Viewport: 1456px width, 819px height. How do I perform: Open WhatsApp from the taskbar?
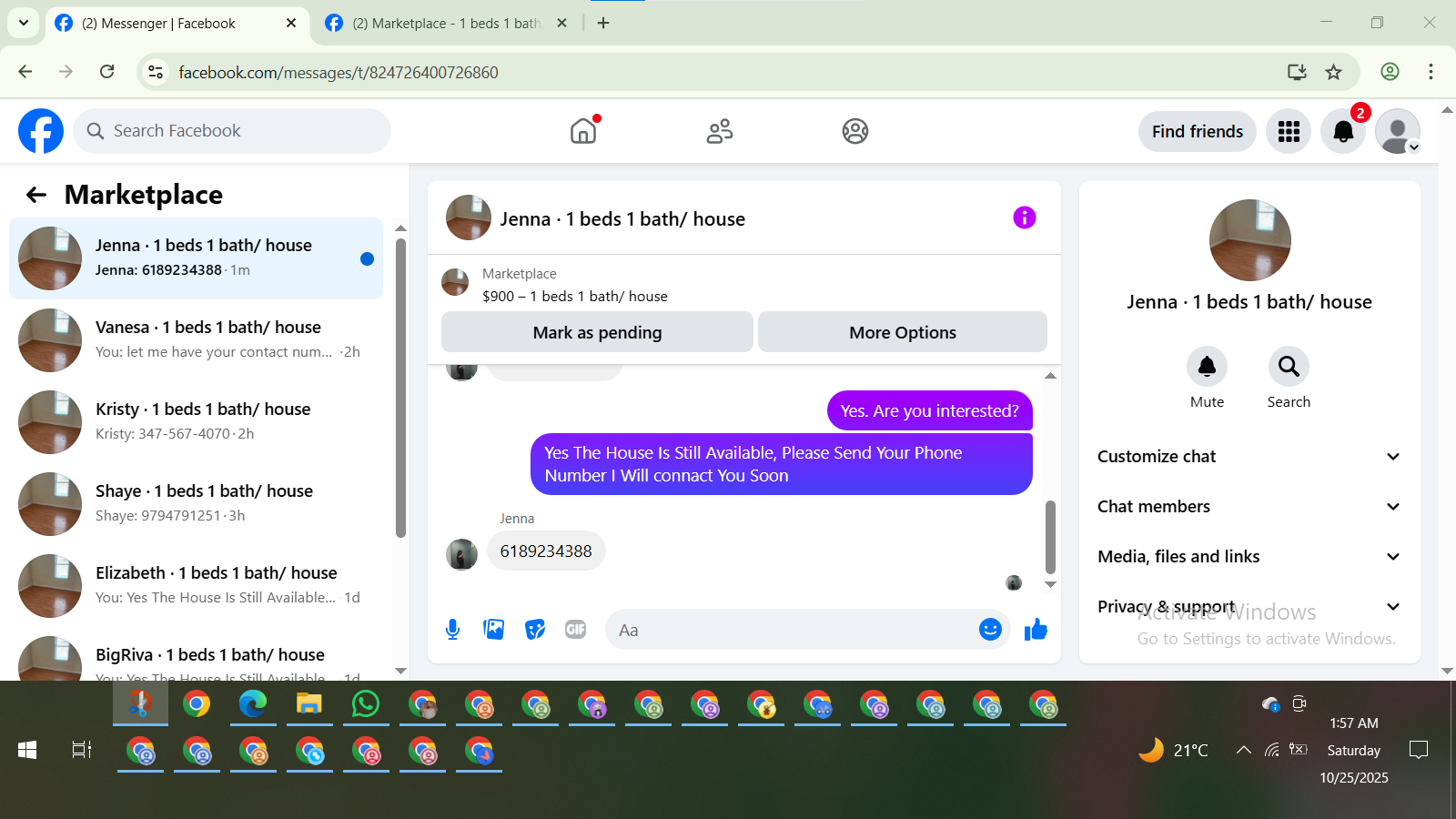[x=366, y=703]
